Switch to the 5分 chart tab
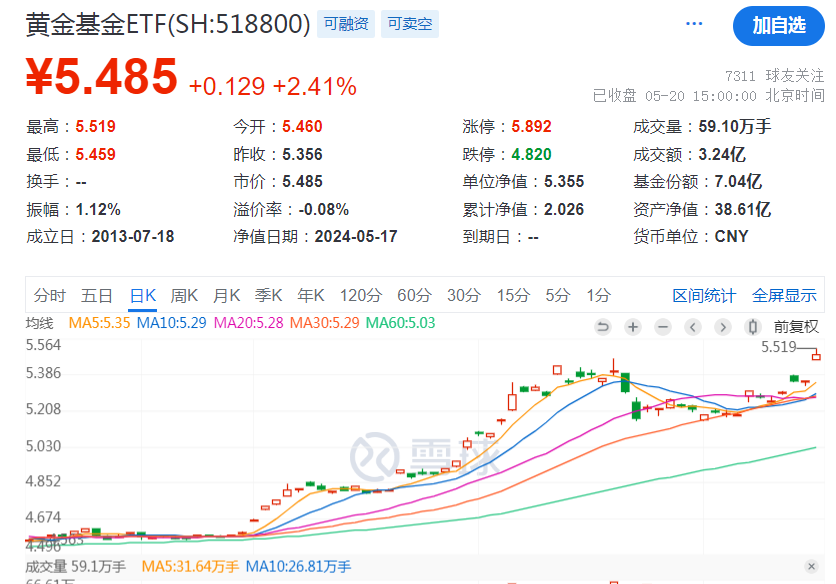Screen dimensions: 836x584 pyautogui.click(x=558, y=295)
